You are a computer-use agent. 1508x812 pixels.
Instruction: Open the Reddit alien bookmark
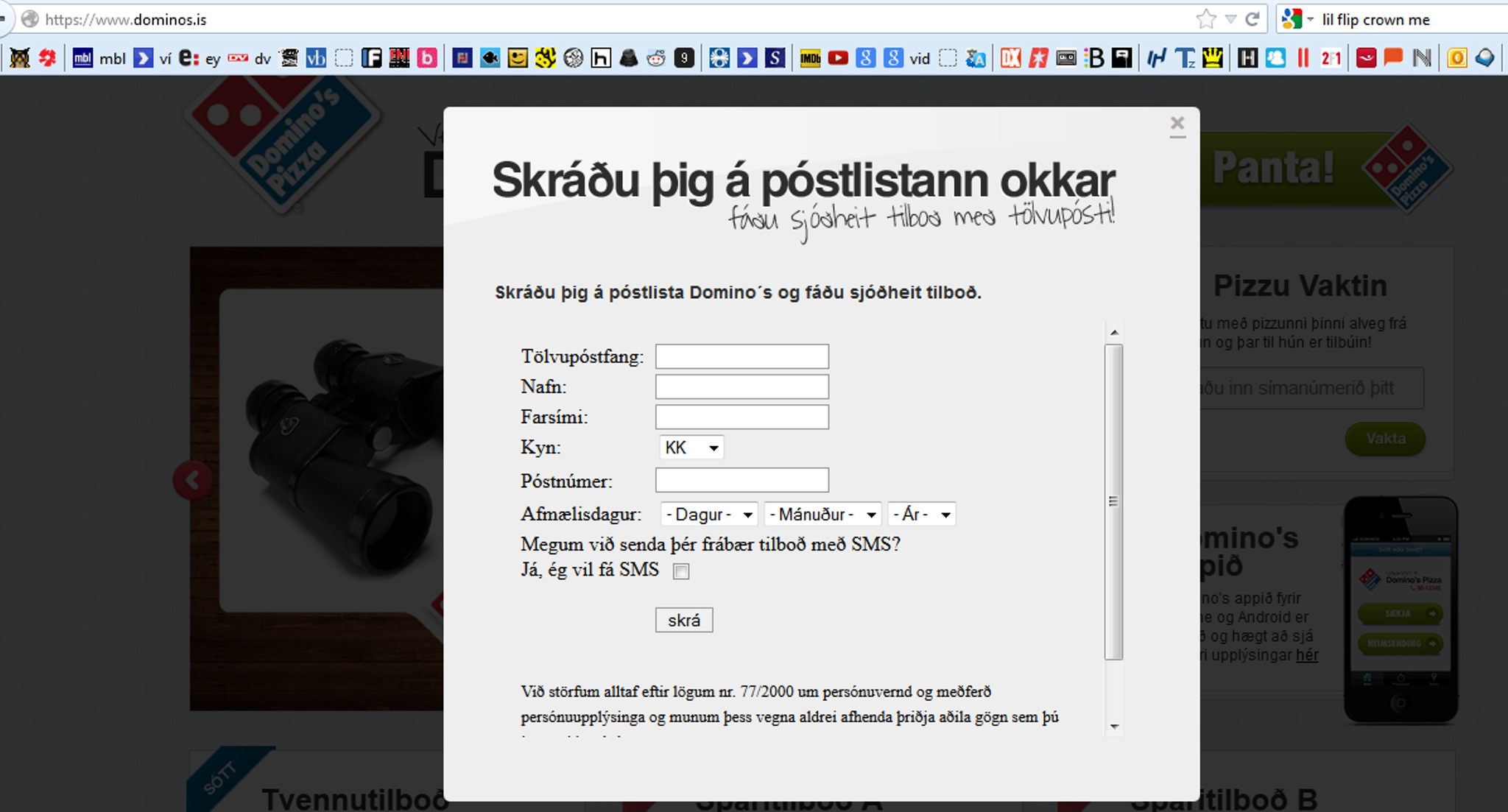(656, 58)
